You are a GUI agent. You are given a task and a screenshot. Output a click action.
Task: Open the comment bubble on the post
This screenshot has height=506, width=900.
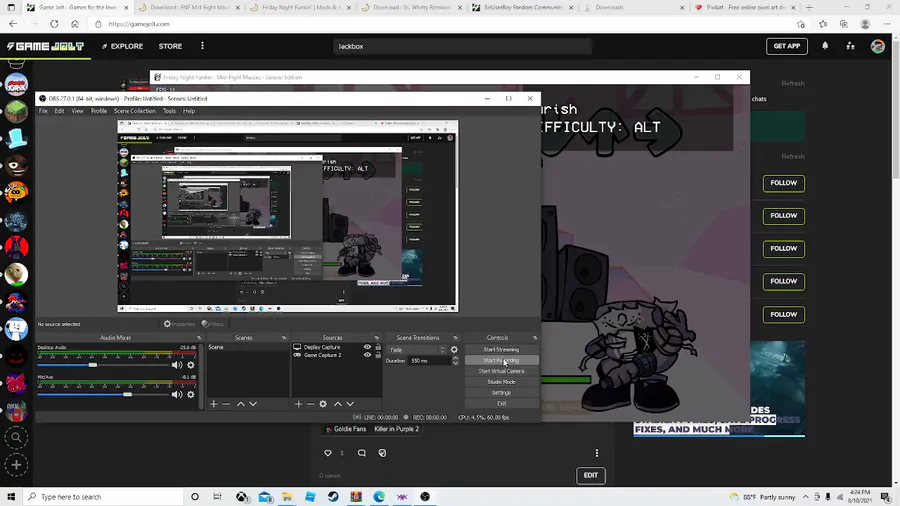pos(362,453)
